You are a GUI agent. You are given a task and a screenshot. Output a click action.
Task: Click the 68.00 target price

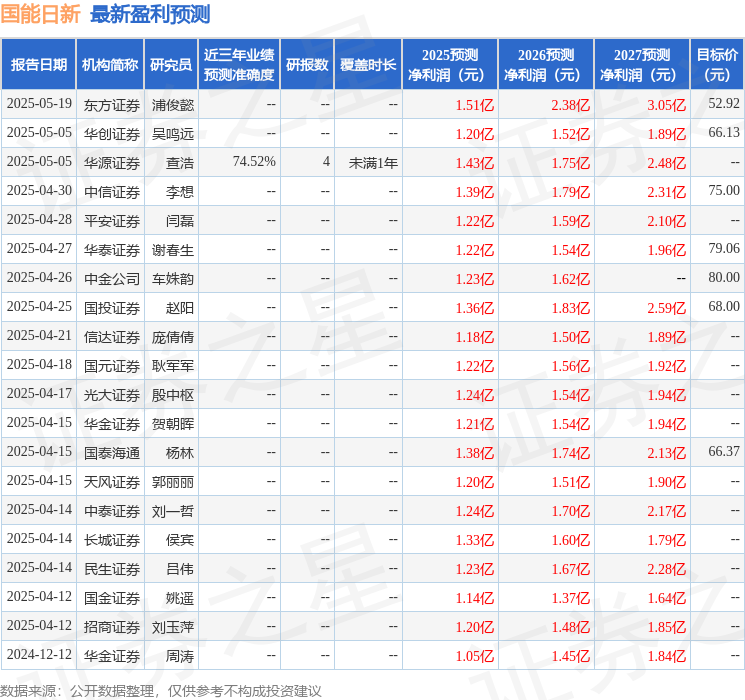click(x=724, y=307)
